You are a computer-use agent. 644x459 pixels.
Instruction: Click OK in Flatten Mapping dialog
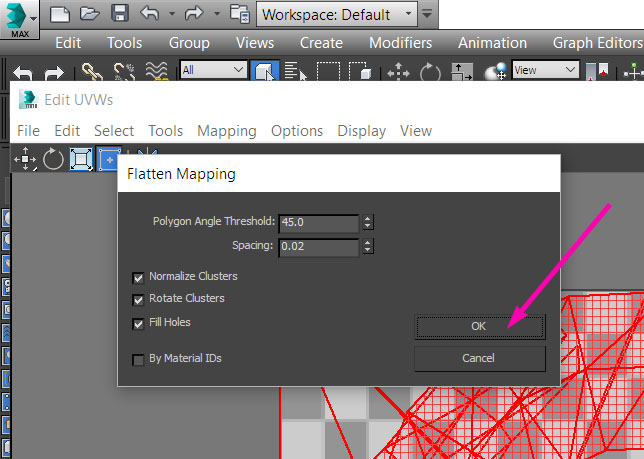tap(479, 326)
